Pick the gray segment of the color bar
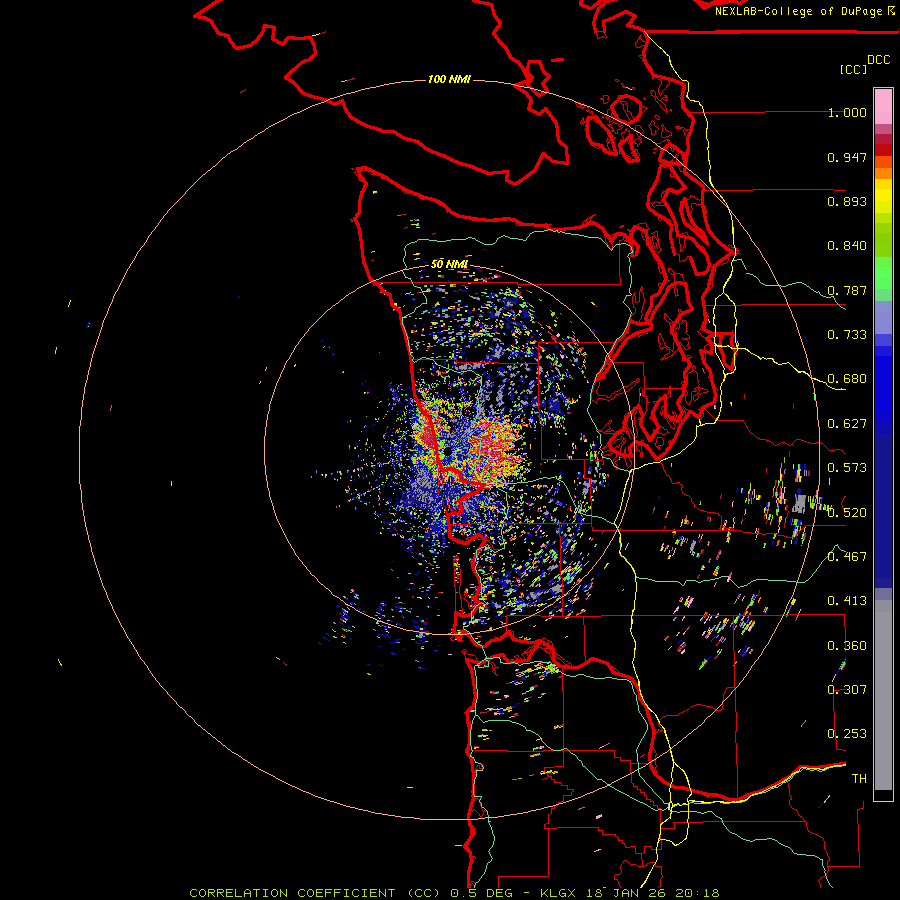This screenshot has height=900, width=900. [x=883, y=695]
